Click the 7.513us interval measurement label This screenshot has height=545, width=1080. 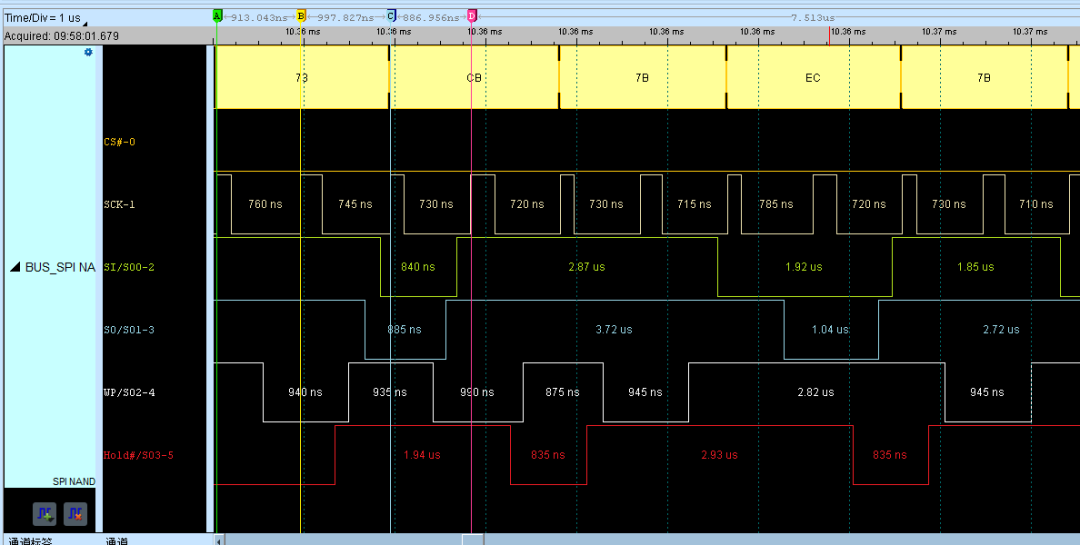click(x=813, y=17)
